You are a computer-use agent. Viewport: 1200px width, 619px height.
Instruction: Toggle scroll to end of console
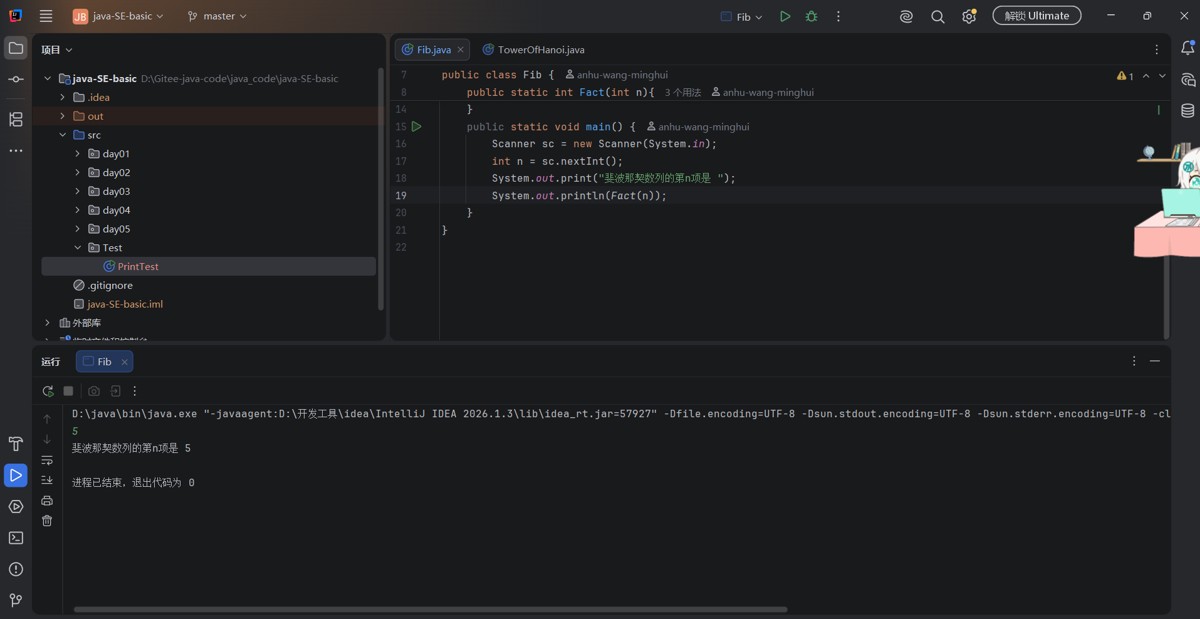pos(47,480)
